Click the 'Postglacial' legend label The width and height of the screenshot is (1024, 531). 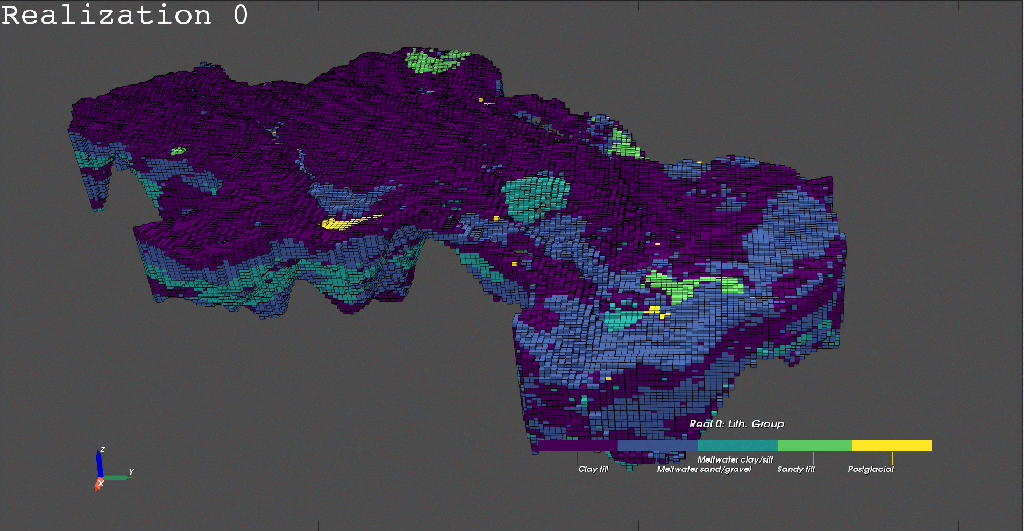[x=870, y=468]
